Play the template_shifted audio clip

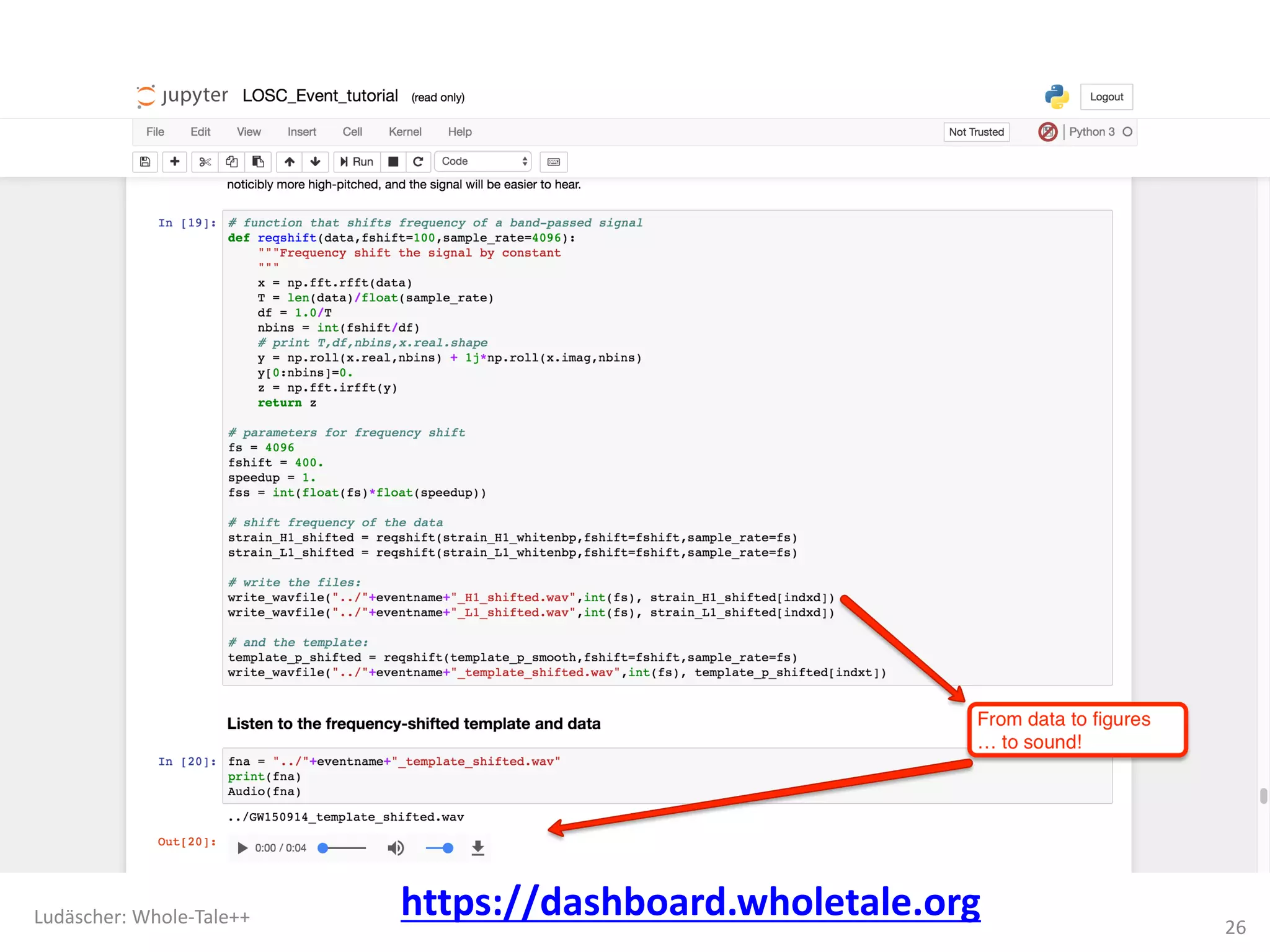(242, 848)
